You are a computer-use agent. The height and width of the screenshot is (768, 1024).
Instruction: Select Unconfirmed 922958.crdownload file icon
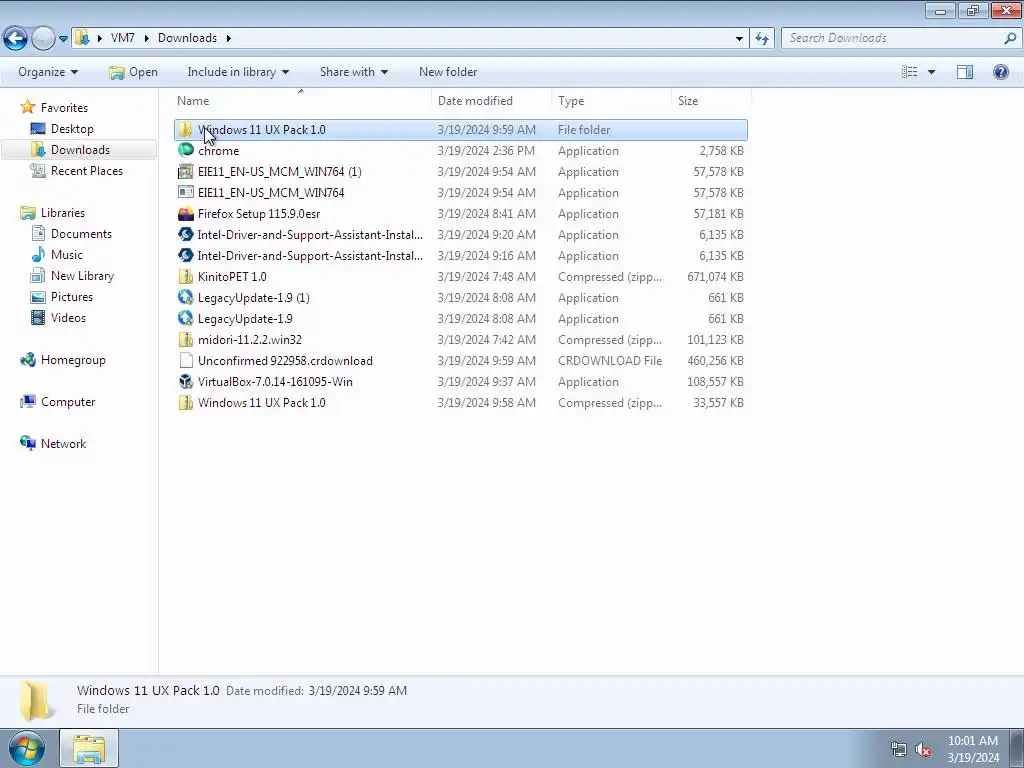pos(185,360)
